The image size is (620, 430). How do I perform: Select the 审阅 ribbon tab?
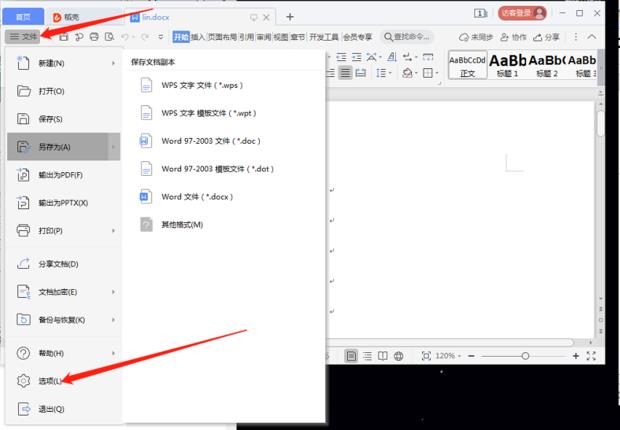[x=264, y=37]
